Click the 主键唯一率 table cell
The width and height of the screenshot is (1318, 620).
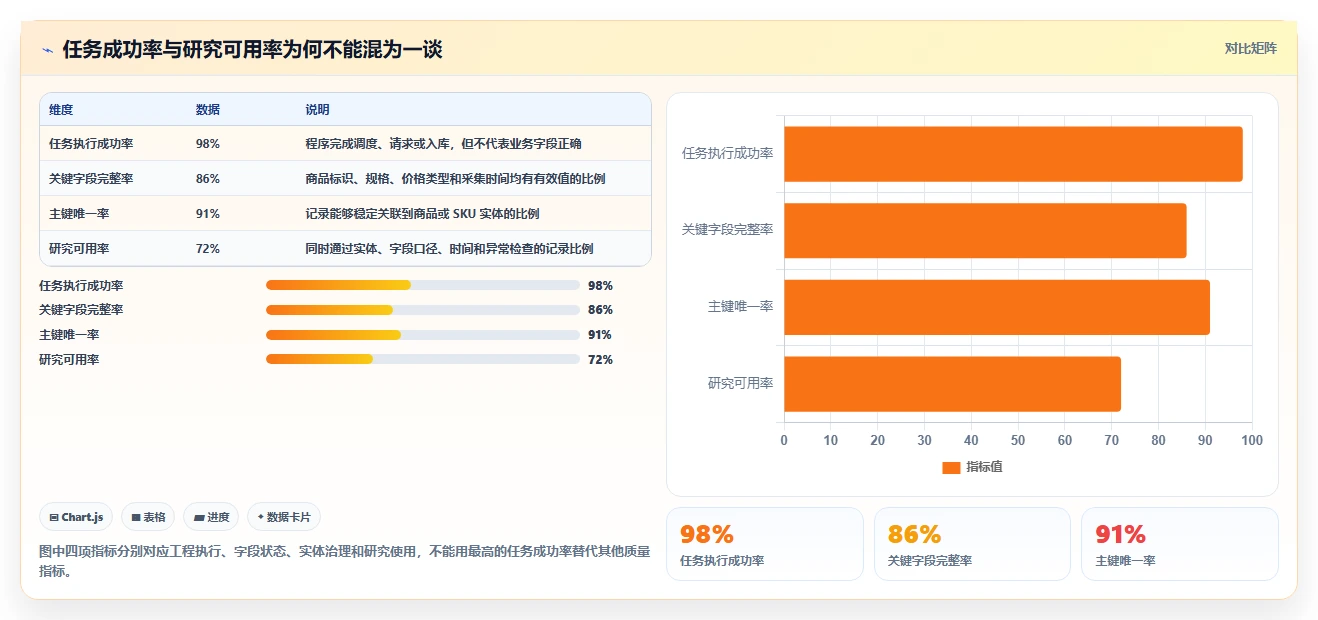coord(78,214)
